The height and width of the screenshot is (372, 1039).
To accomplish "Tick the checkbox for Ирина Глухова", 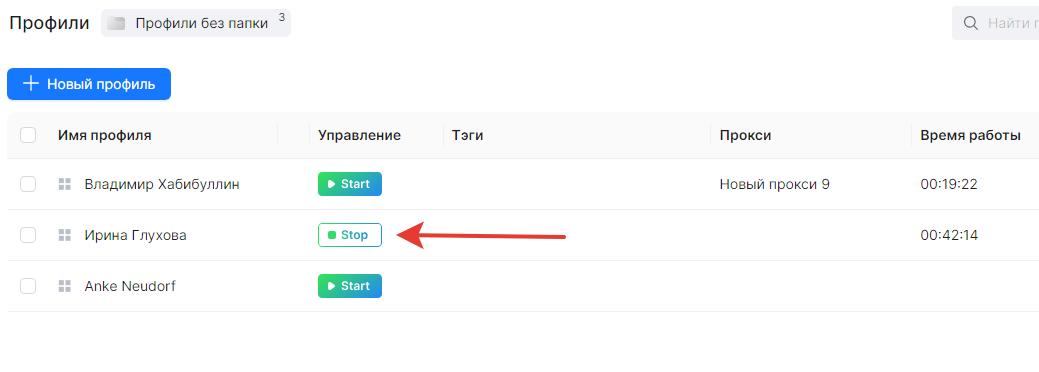I will [28, 235].
